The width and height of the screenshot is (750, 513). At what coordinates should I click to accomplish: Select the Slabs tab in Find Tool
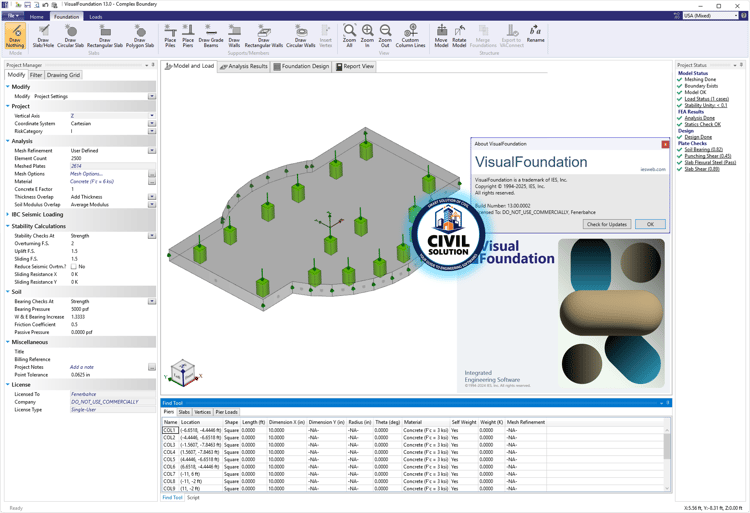click(184, 412)
